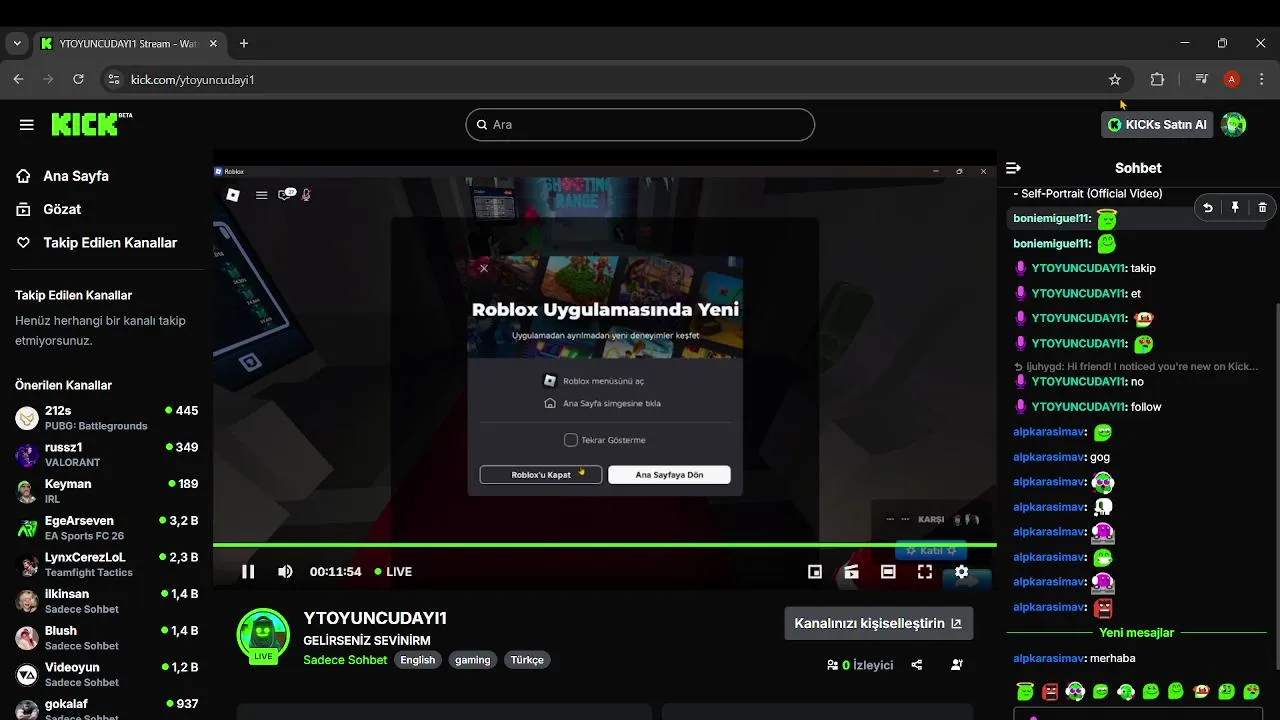The image size is (1280, 720).
Task: Open recommended channel 212s
Action: point(106,418)
